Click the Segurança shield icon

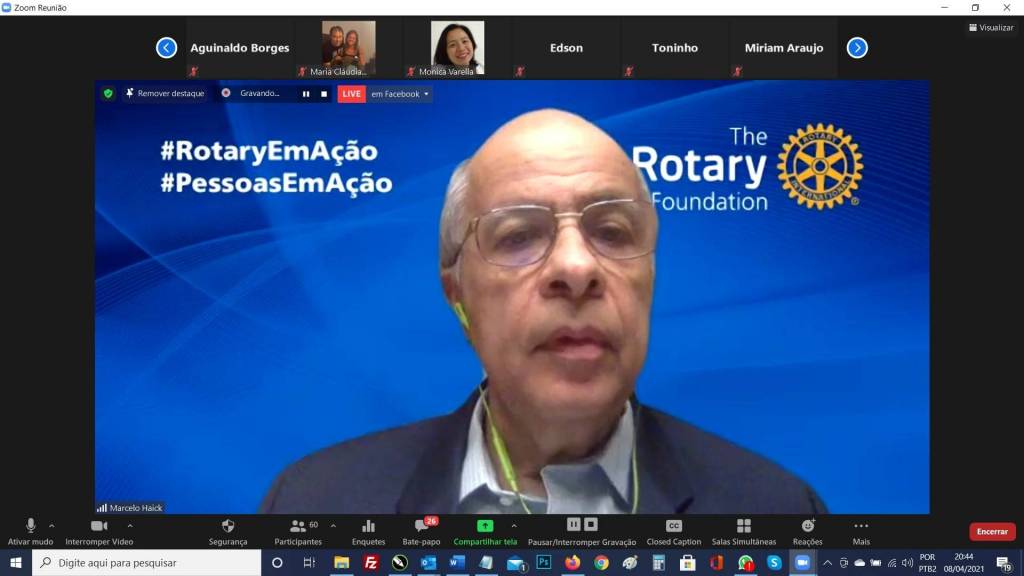[x=228, y=526]
